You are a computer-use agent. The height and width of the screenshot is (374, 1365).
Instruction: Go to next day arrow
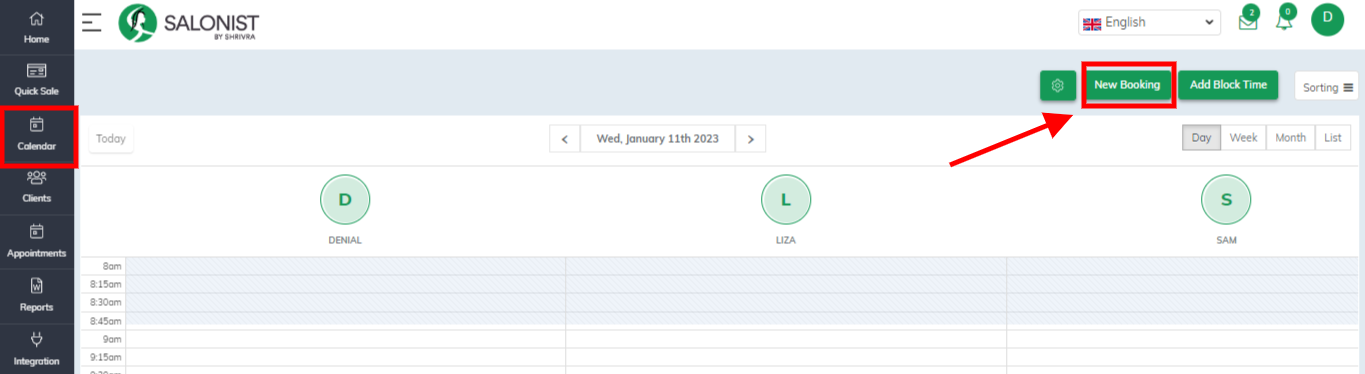pos(750,139)
